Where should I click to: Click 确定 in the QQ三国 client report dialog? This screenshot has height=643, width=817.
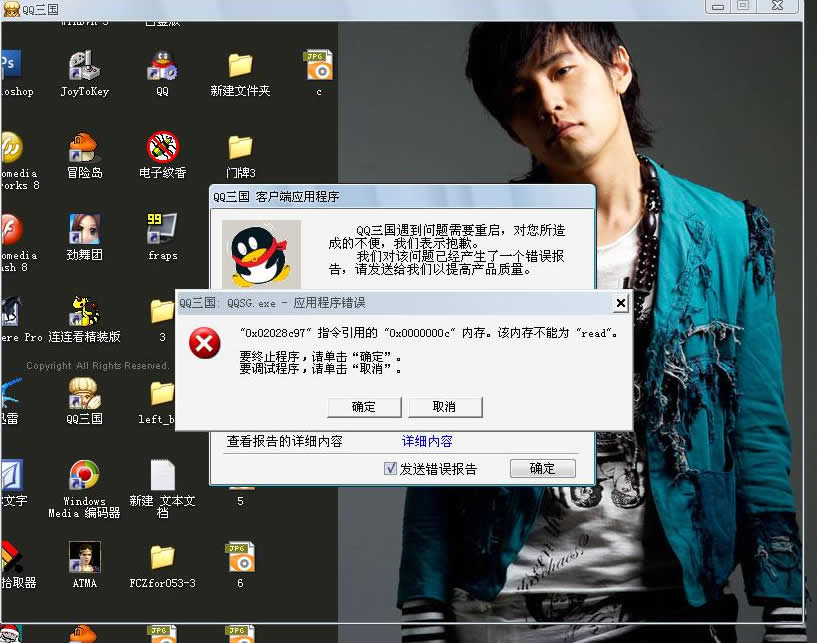pyautogui.click(x=542, y=468)
